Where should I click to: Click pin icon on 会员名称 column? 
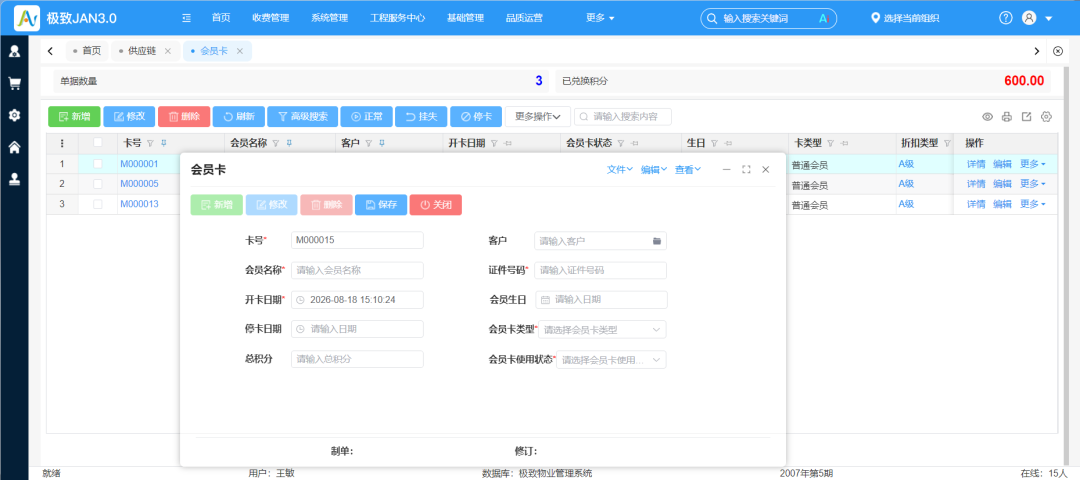(289, 143)
